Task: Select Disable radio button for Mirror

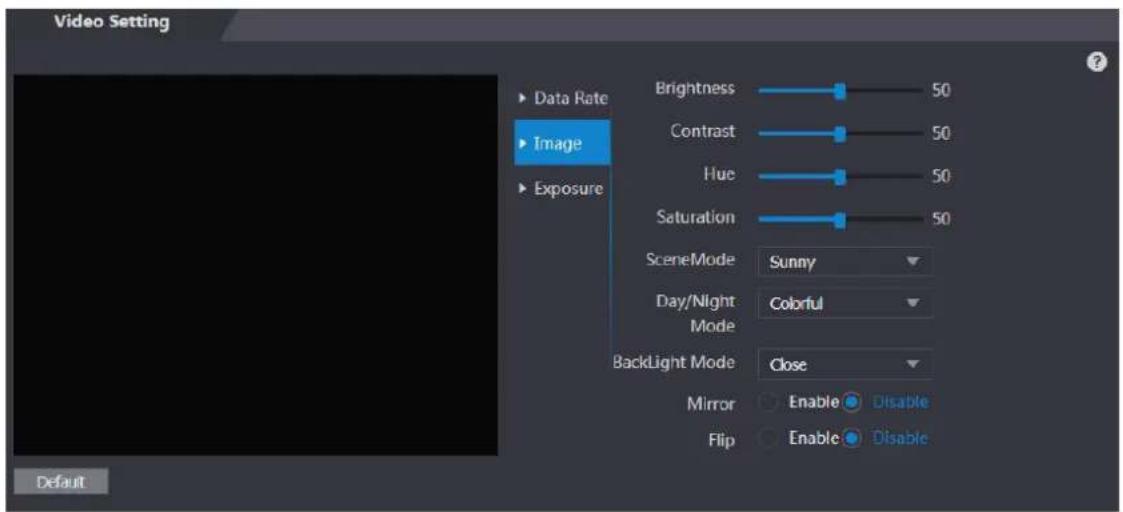Action: click(x=852, y=403)
